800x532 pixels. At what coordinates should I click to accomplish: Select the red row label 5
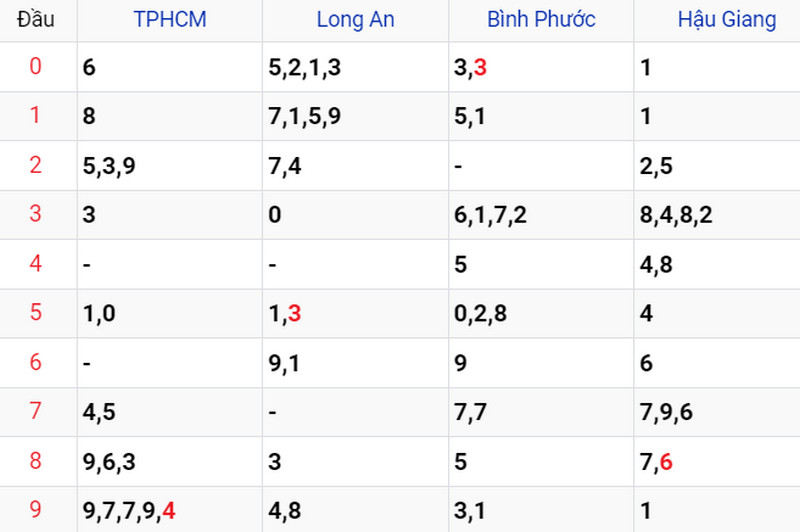point(35,312)
